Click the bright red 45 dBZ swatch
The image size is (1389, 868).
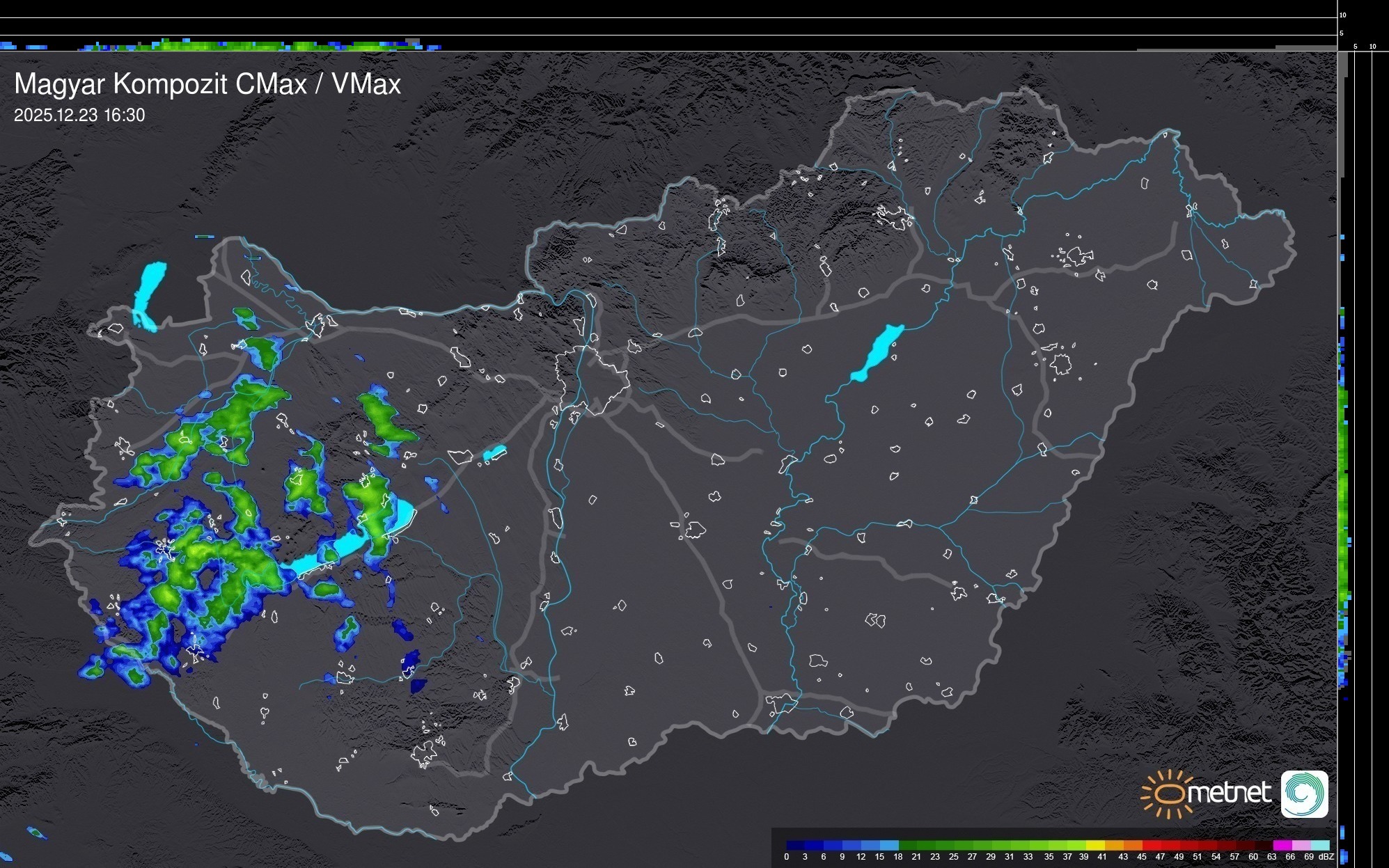(x=1150, y=845)
